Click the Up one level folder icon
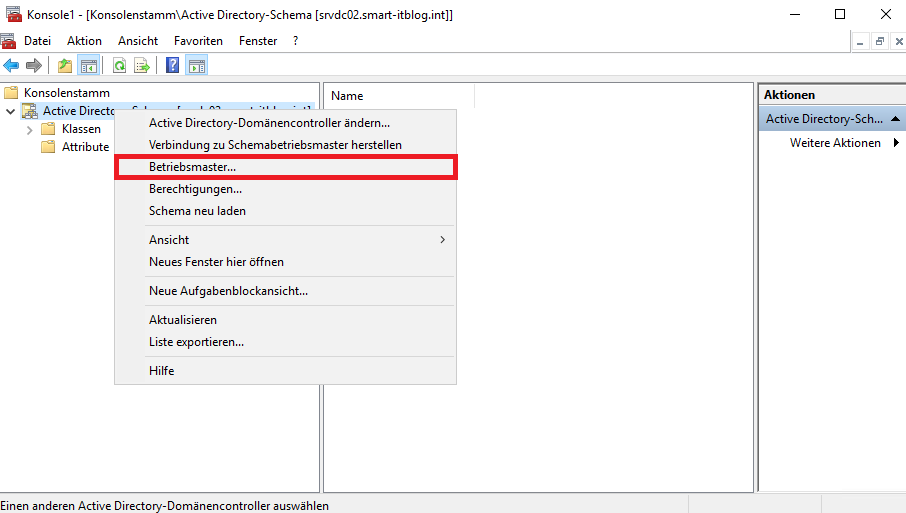Viewport: 906px width, 513px height. [65, 66]
